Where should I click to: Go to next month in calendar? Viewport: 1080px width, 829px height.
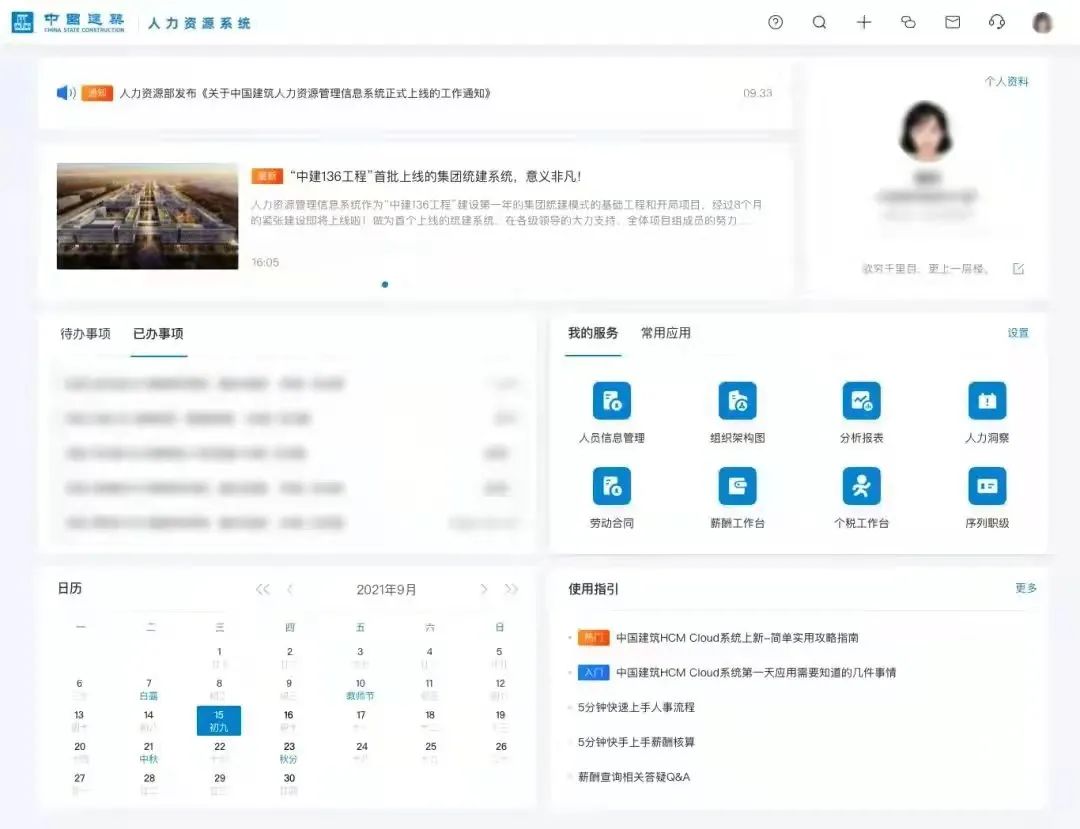point(484,589)
